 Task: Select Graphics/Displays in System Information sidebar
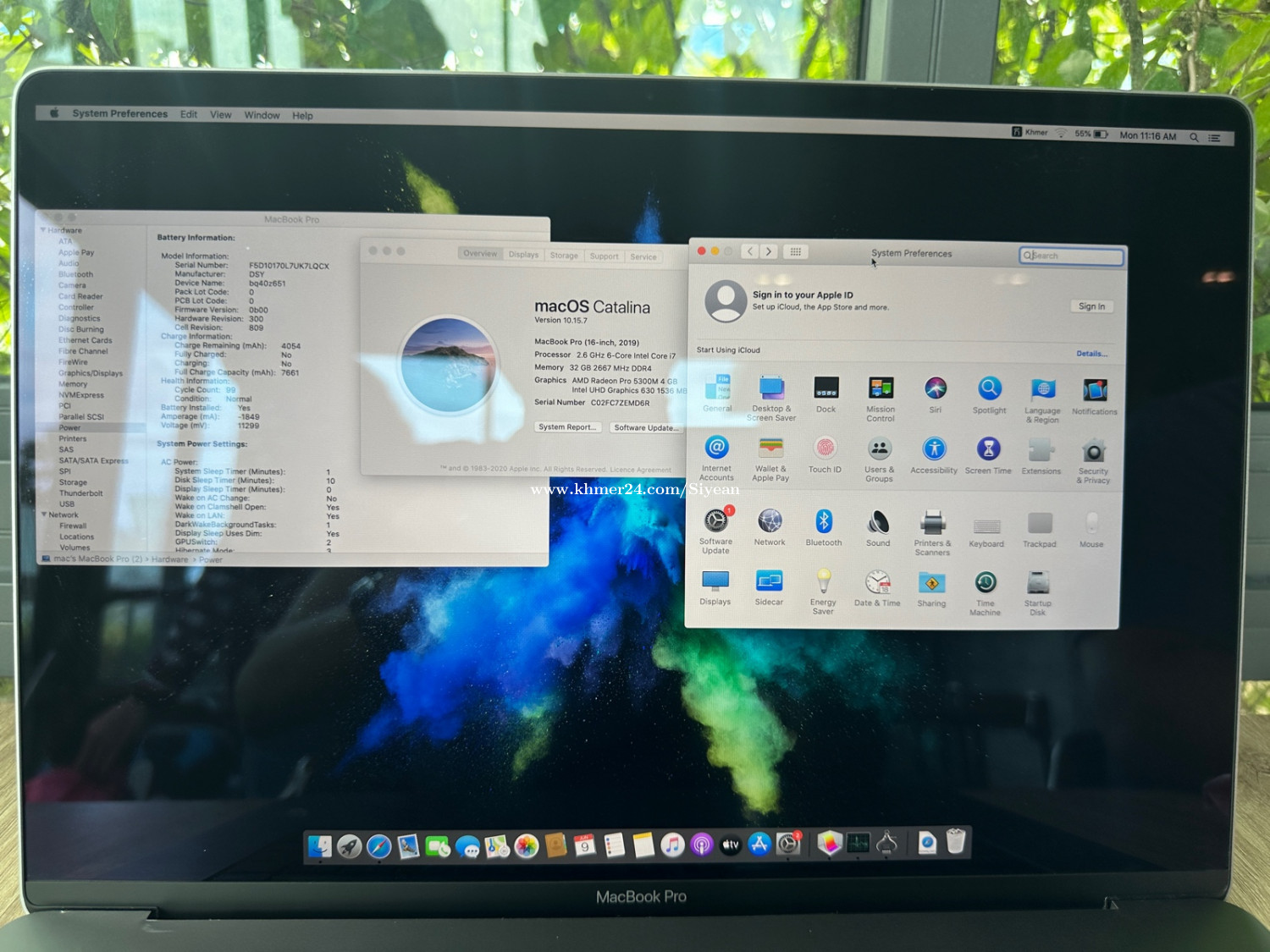(x=91, y=373)
